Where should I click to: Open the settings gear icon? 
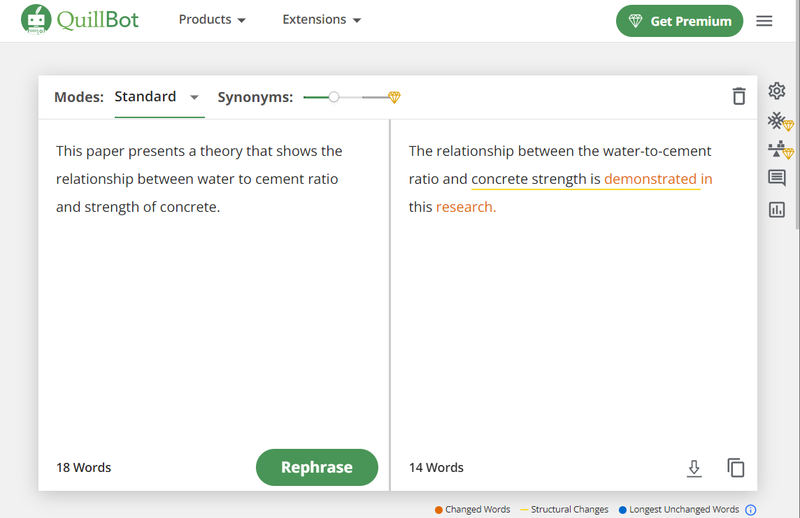[777, 91]
